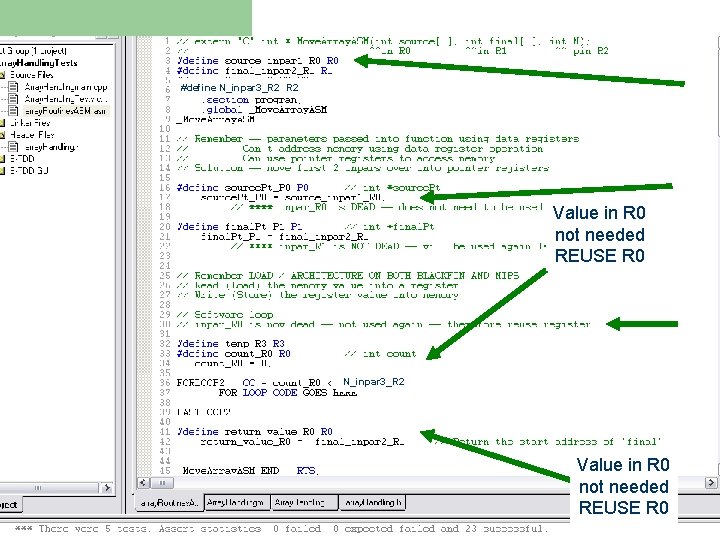Click the 'Remember -- parameters passed' comment line
This screenshot has width=720, height=540.
point(378,139)
